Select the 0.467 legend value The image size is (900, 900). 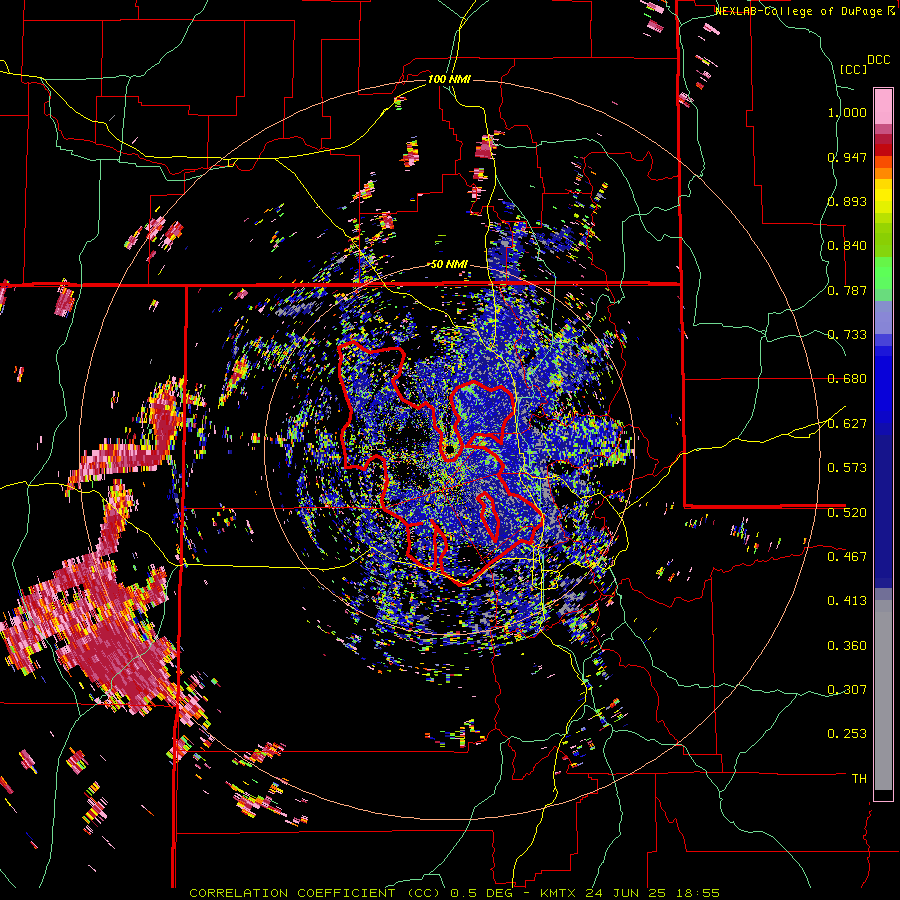[847, 556]
